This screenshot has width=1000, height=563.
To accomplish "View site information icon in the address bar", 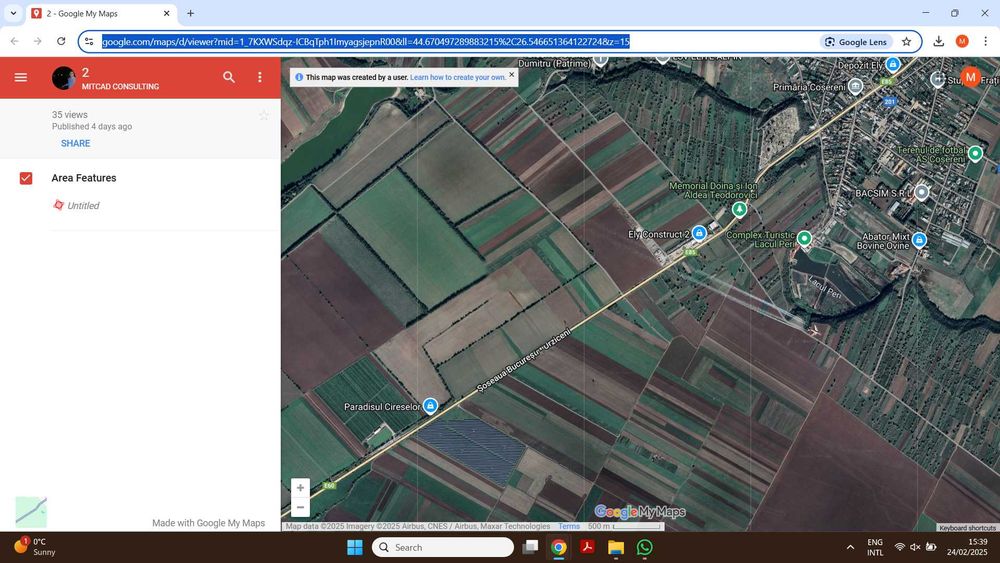I will [x=89, y=41].
